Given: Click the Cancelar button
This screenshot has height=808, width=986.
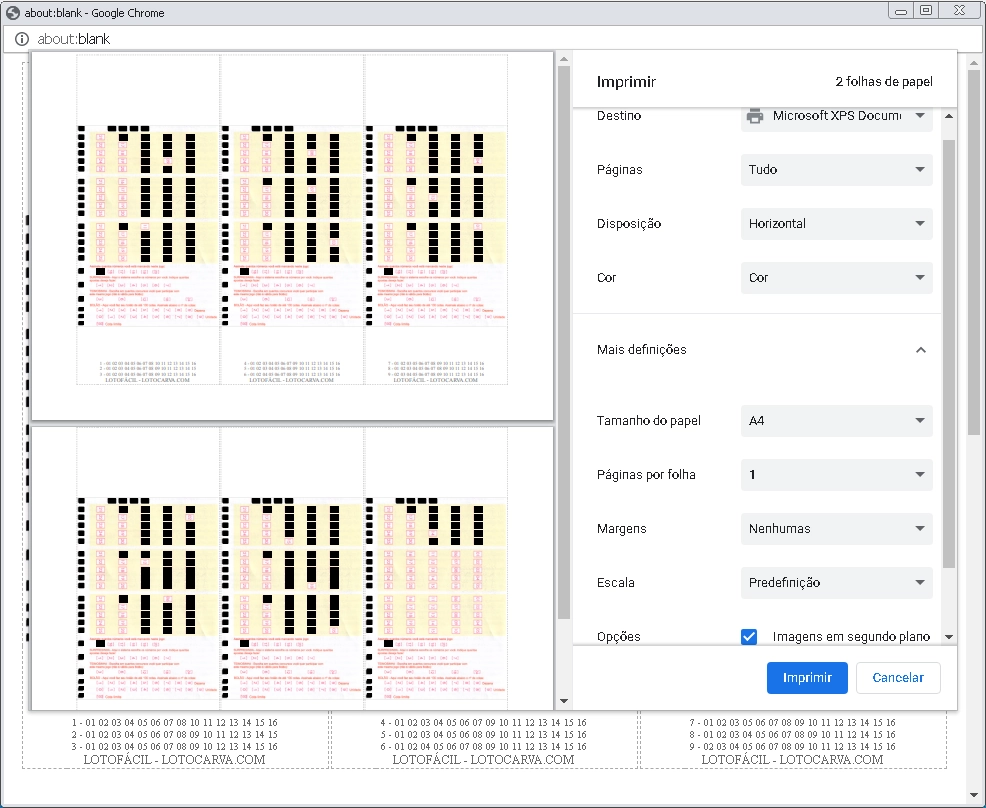Looking at the screenshot, I should tap(897, 677).
